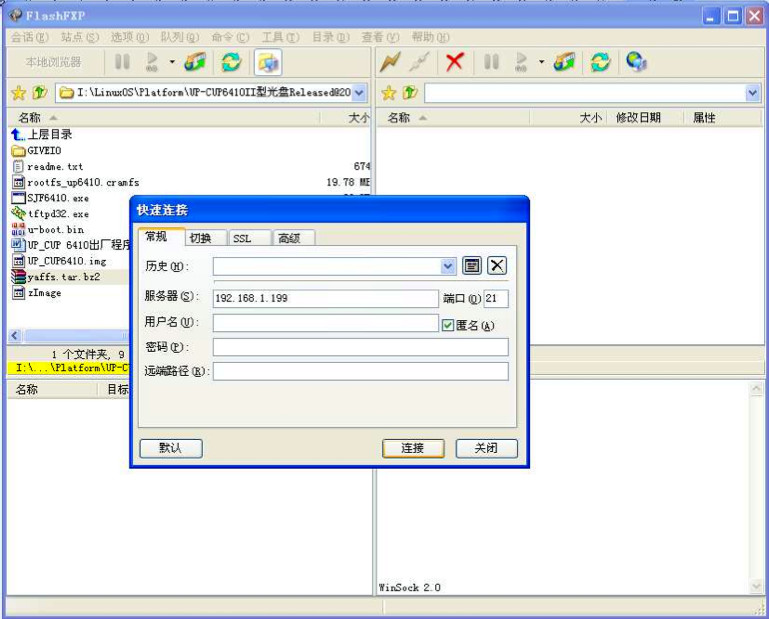Screen dimensions: 770x619
Task: Click the remote pane play transfer icon
Action: tap(521, 62)
